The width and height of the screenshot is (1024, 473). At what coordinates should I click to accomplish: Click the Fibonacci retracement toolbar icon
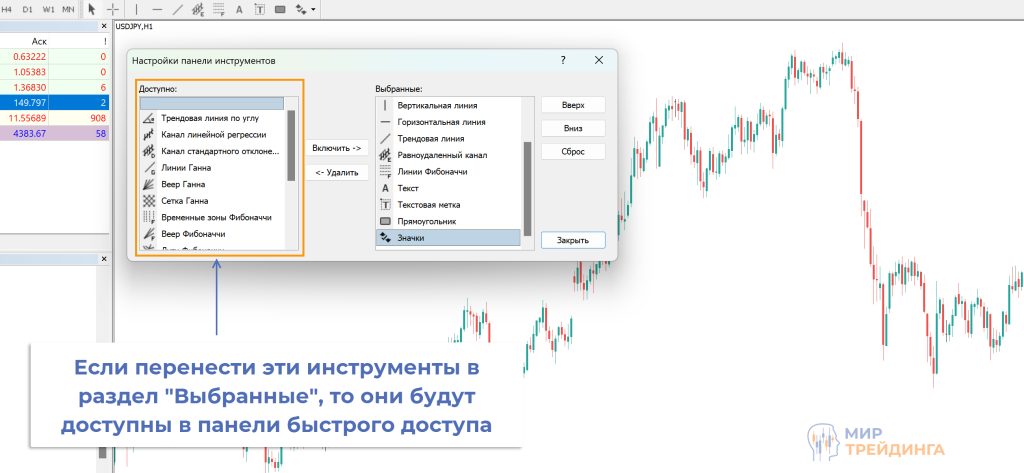217,9
